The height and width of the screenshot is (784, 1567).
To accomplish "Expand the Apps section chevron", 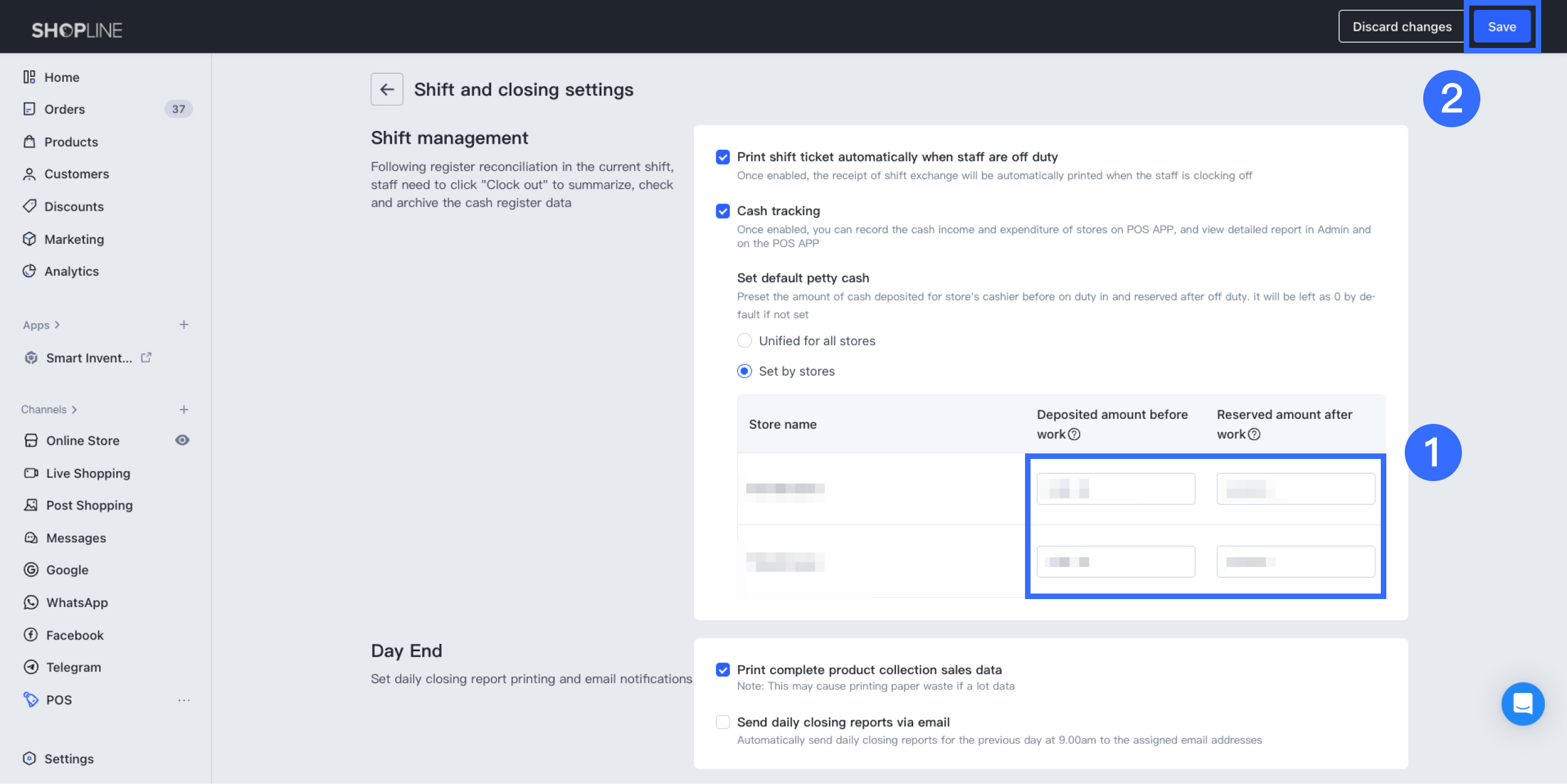I will pos(57,324).
